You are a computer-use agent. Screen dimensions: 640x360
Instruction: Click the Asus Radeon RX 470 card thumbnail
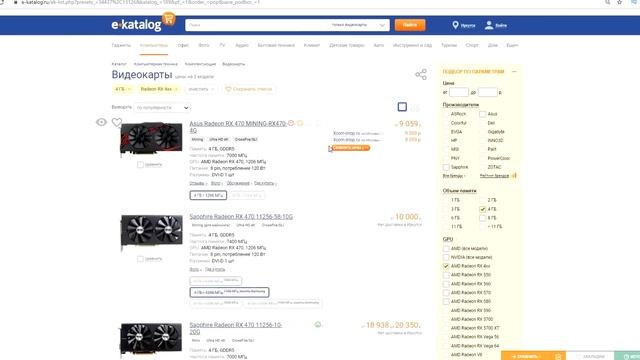pyautogui.click(x=151, y=139)
